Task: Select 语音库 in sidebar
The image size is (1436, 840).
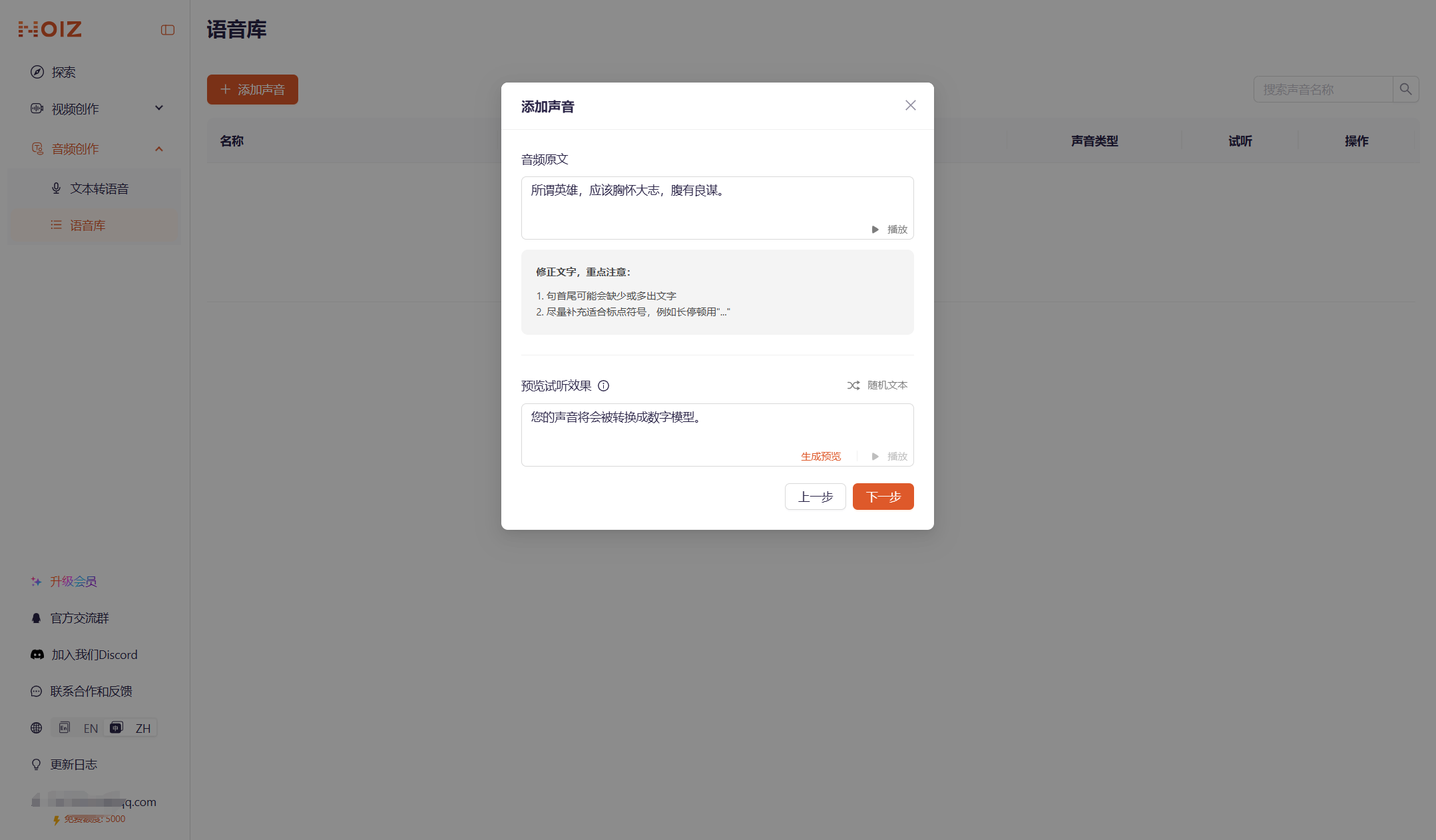Action: pyautogui.click(x=87, y=225)
